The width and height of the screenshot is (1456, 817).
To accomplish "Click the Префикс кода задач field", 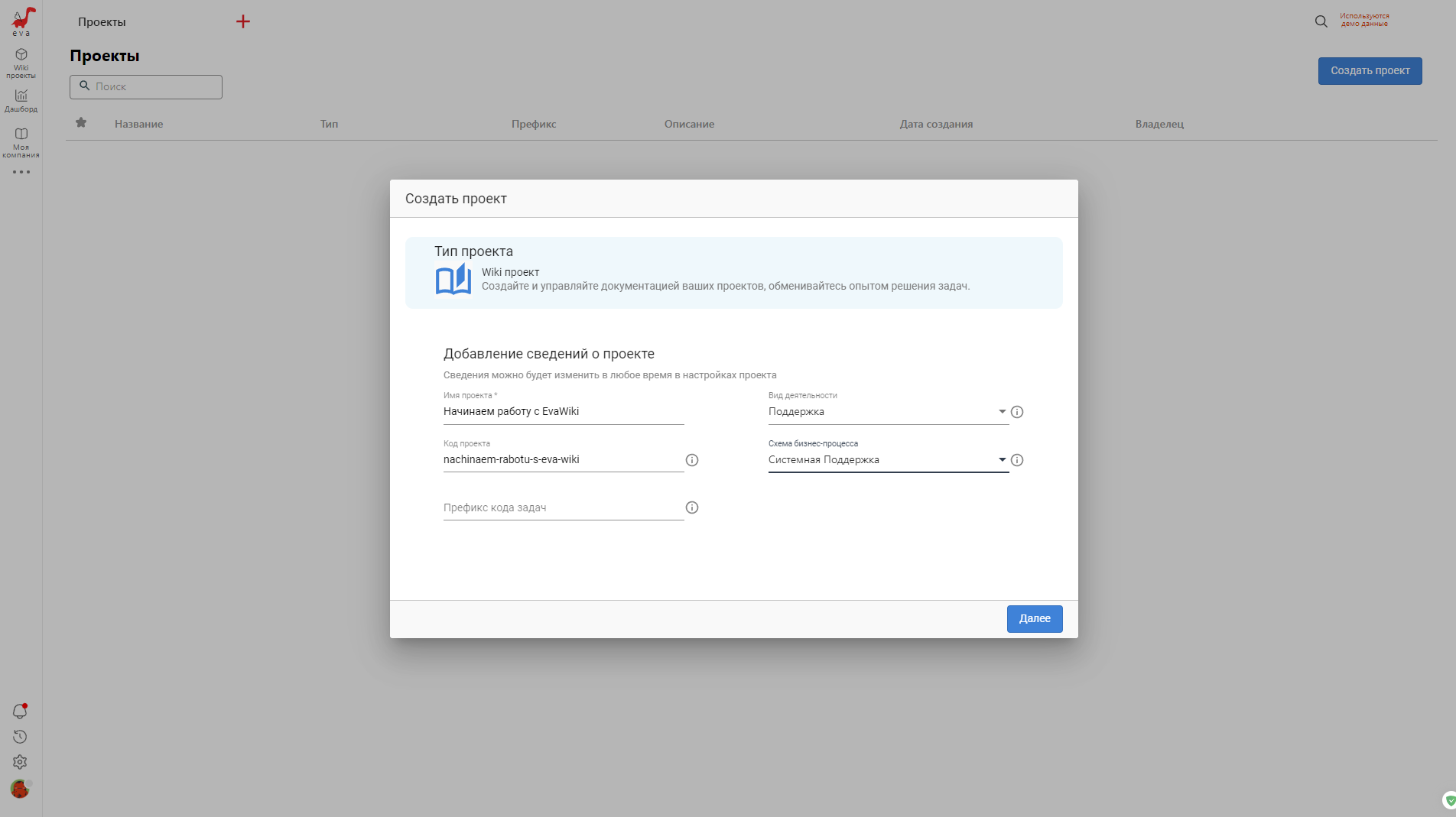I will pos(563,507).
